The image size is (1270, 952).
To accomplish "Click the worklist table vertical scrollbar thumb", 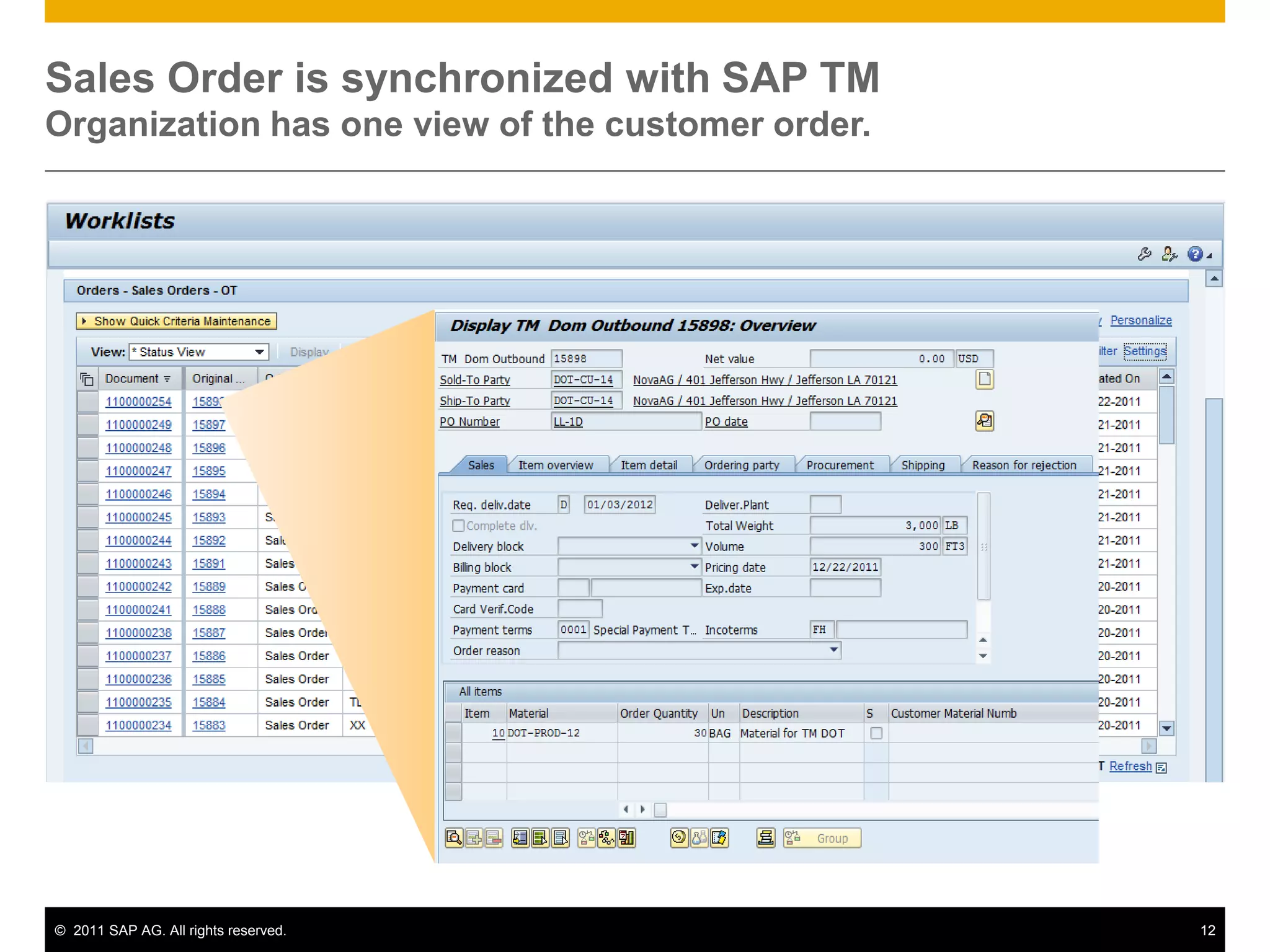I will point(1166,415).
